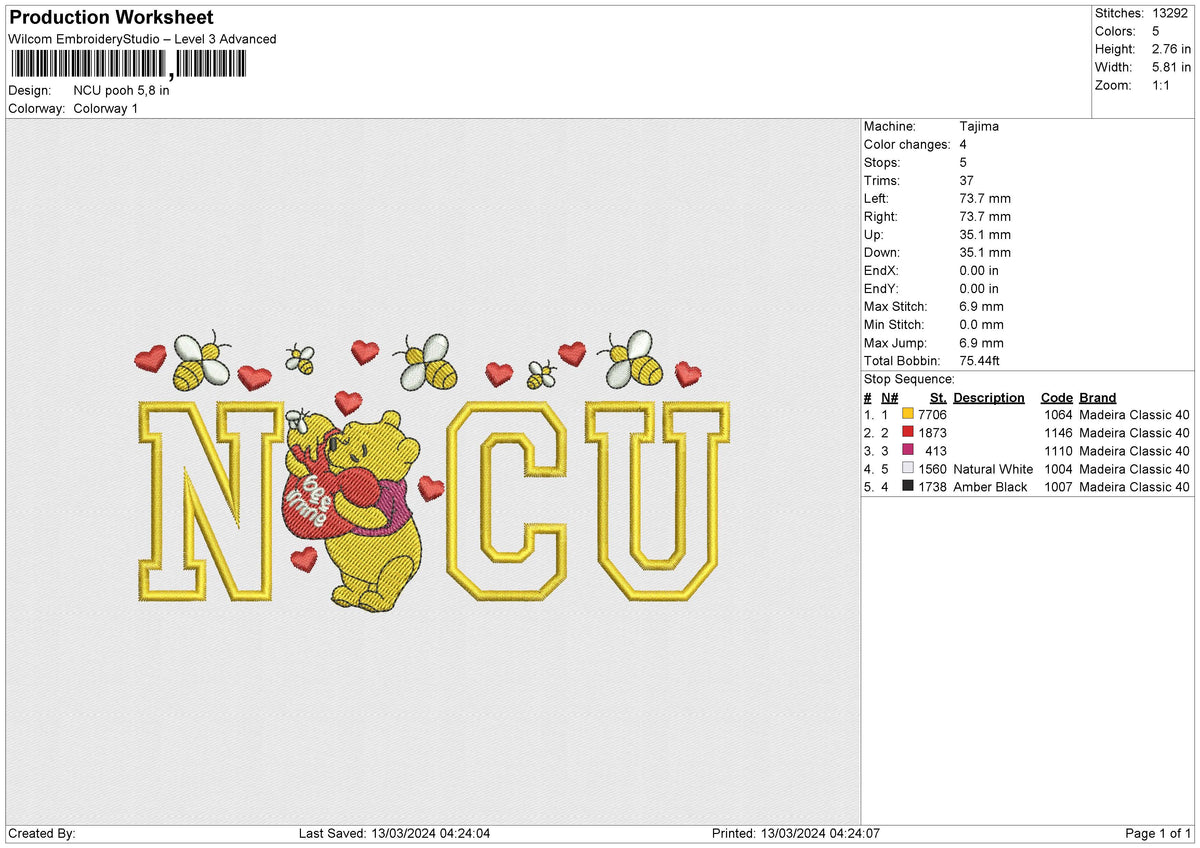Select the Machine value Tajima
Viewport: 1200px width, 848px height.
(x=979, y=126)
